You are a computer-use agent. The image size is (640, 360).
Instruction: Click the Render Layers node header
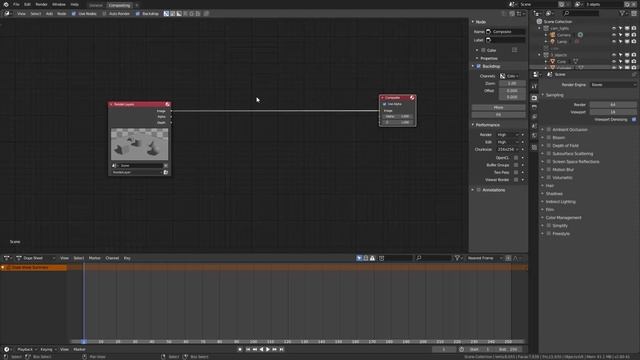[139, 104]
